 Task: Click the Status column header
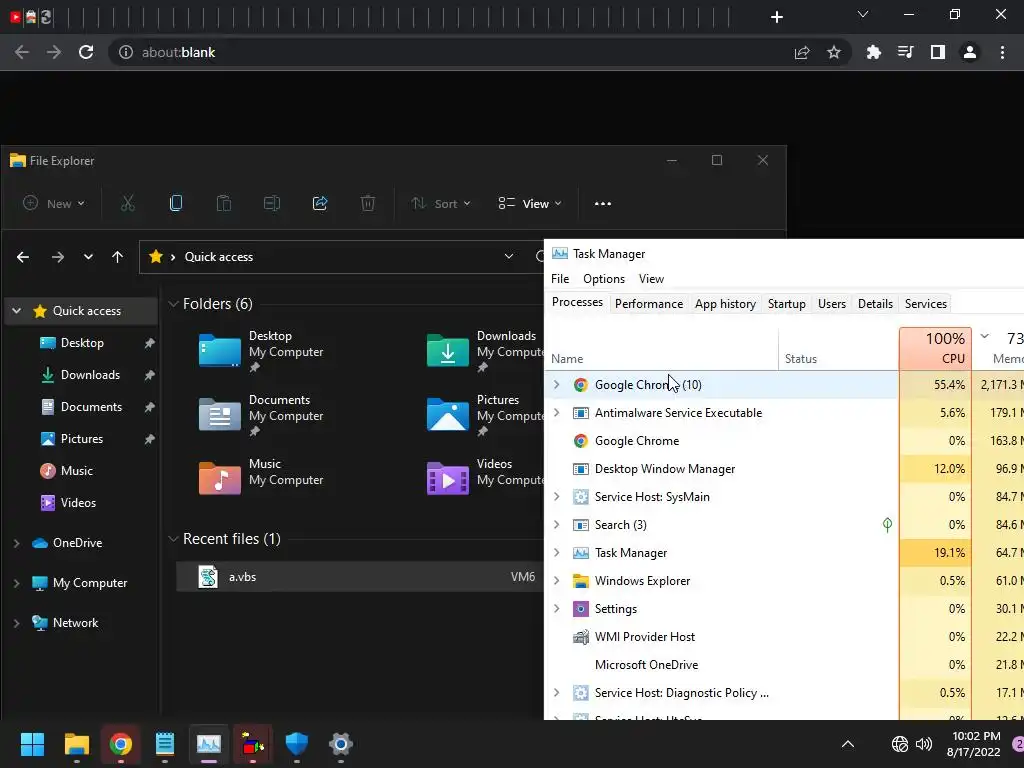tap(839, 349)
